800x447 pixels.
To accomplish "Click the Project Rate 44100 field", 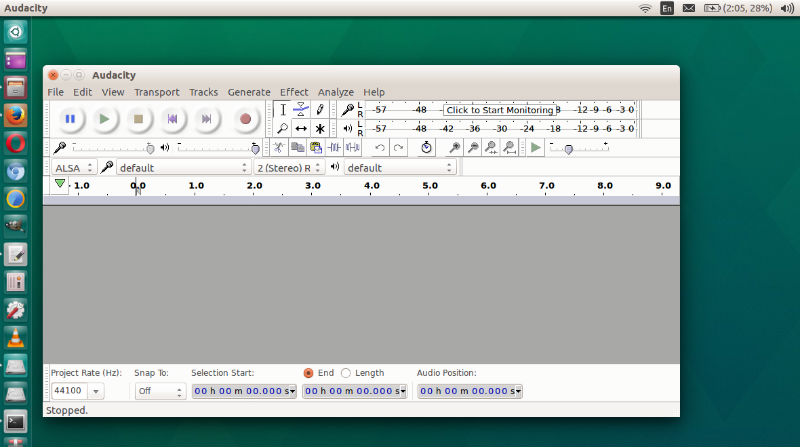I will tap(70, 391).
